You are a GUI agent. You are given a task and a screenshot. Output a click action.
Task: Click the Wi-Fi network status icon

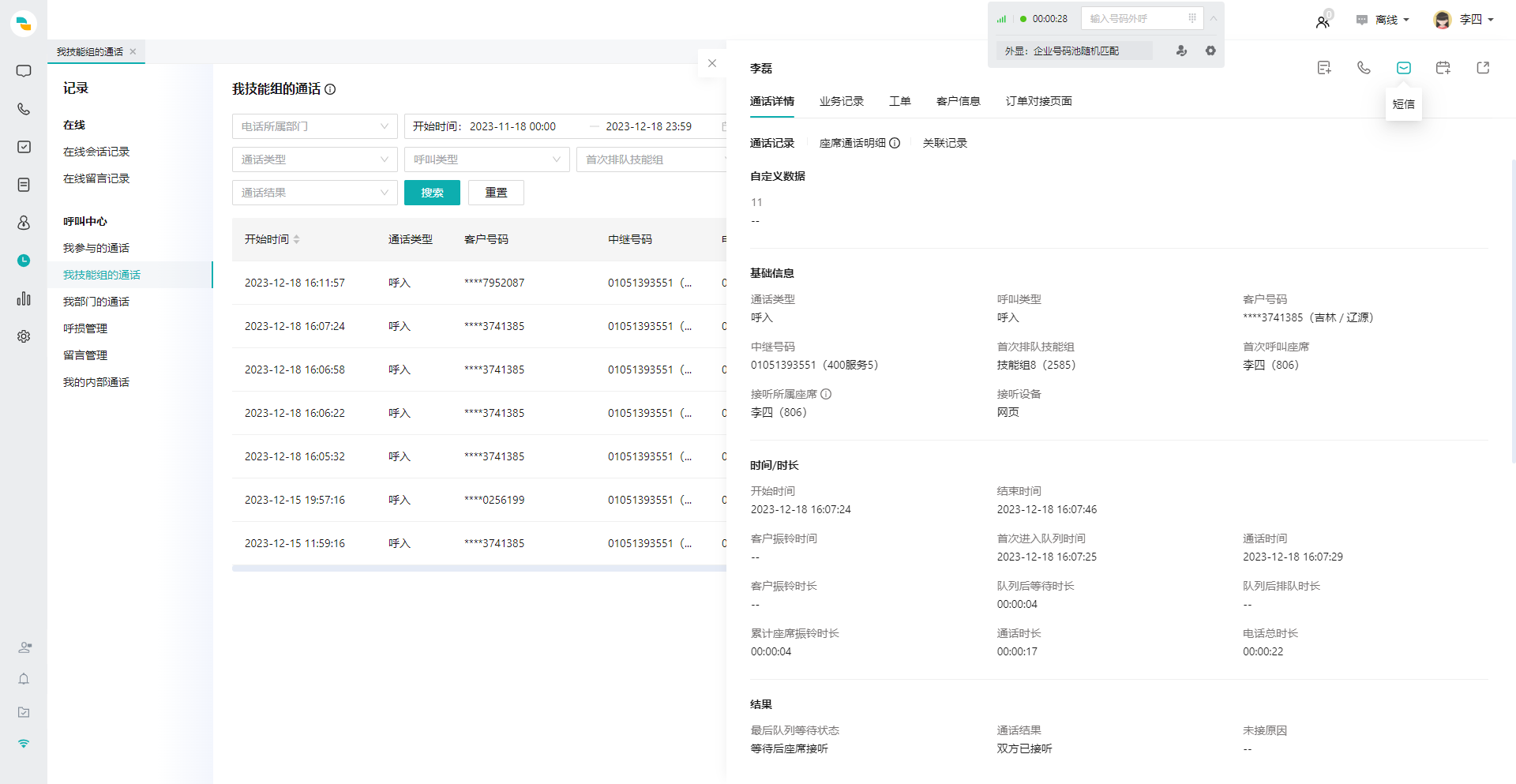(x=24, y=744)
